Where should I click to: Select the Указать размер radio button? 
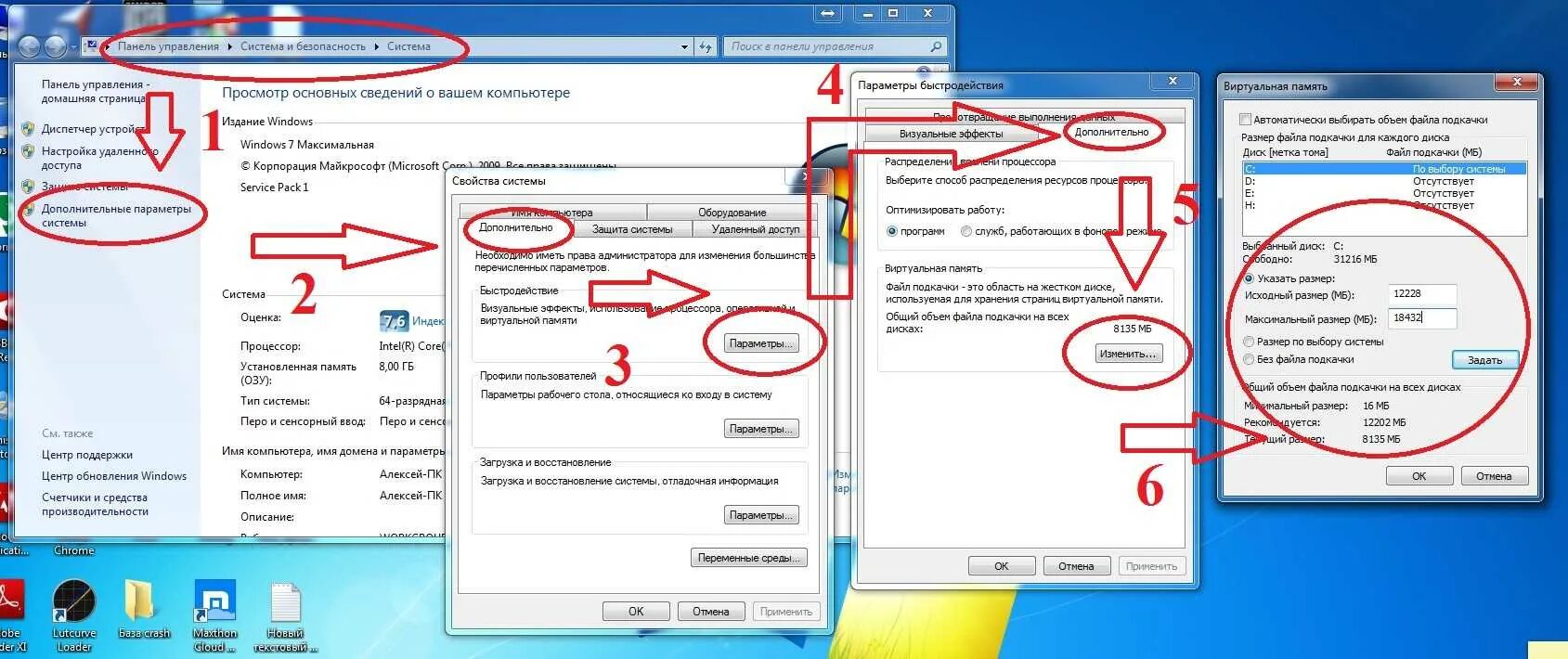click(1249, 278)
